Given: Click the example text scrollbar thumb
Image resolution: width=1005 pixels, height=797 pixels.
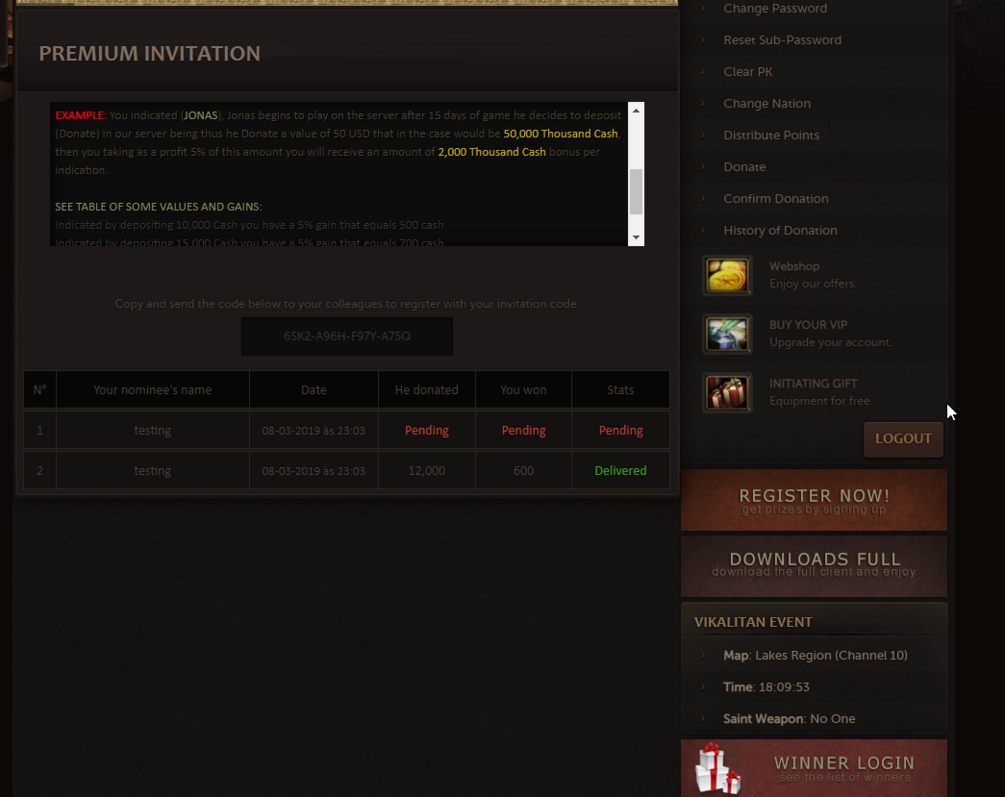Looking at the screenshot, I should coord(636,191).
